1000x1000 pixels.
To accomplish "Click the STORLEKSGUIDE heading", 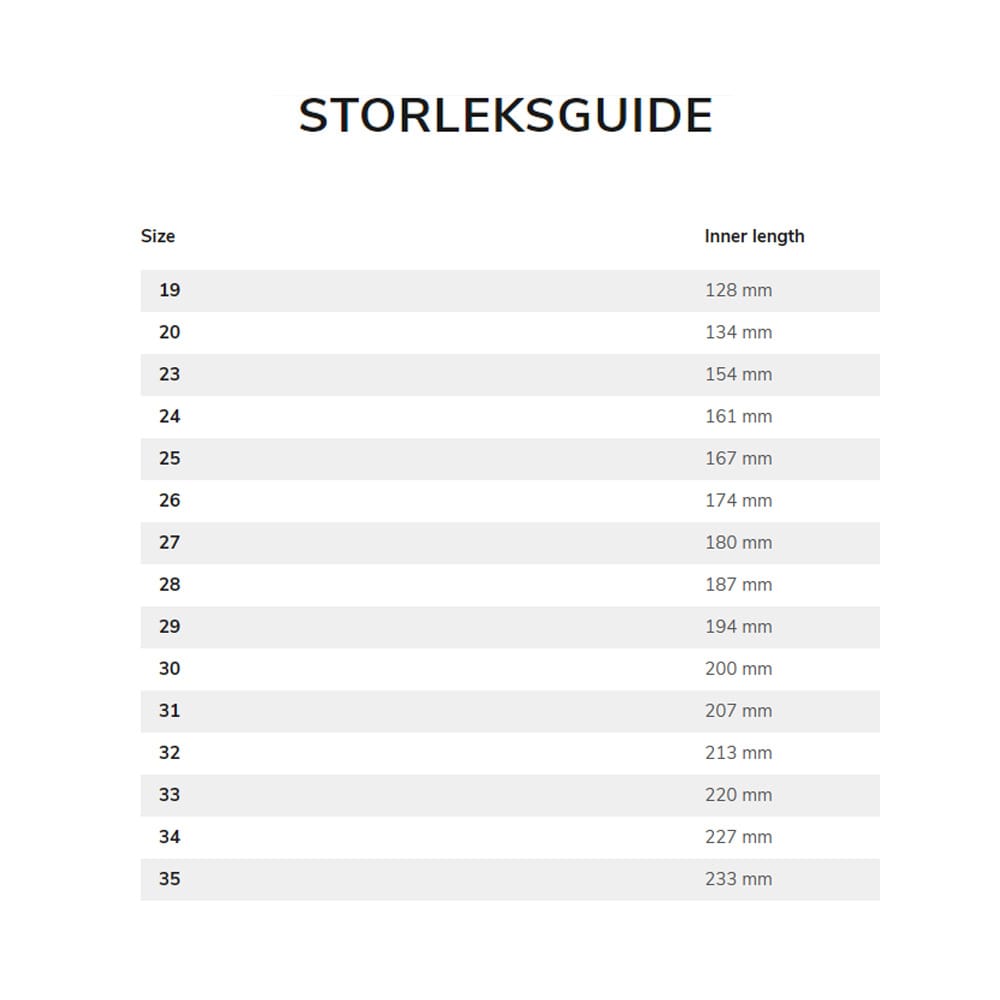I will pos(505,116).
